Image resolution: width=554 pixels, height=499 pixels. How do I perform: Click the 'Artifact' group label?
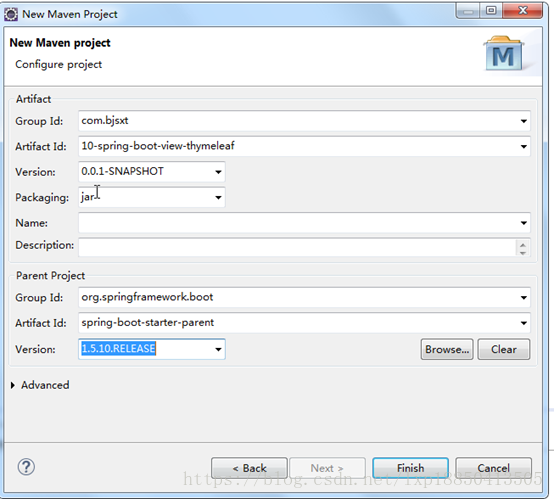click(34, 99)
